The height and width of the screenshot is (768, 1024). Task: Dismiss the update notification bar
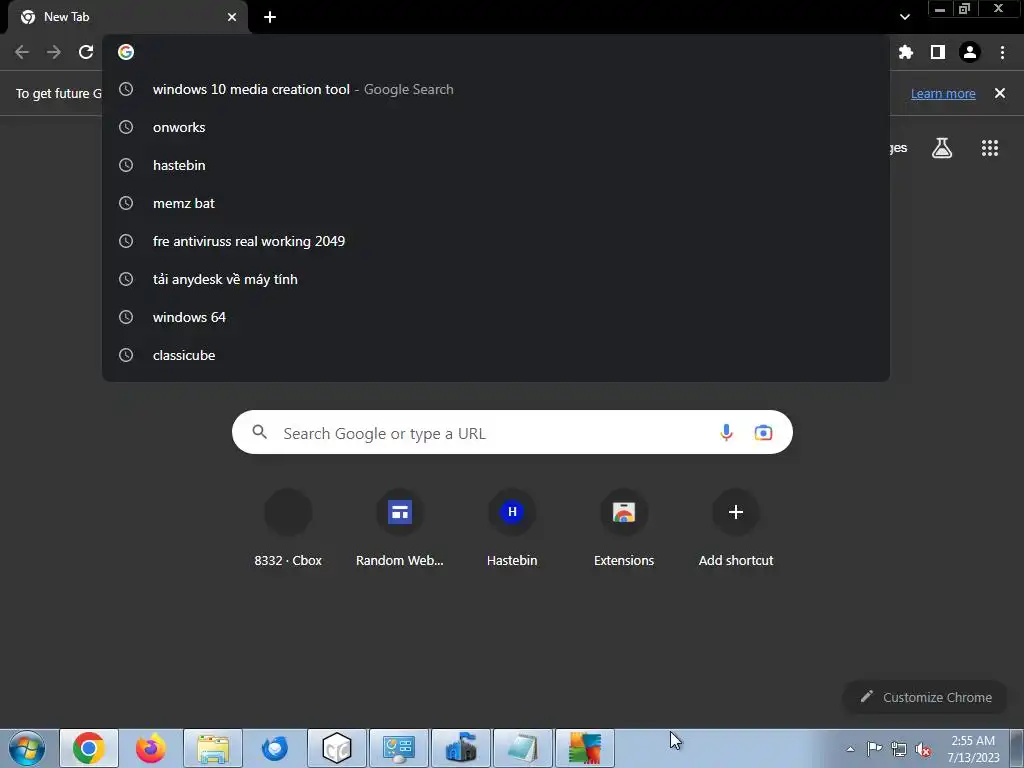(x=1000, y=93)
